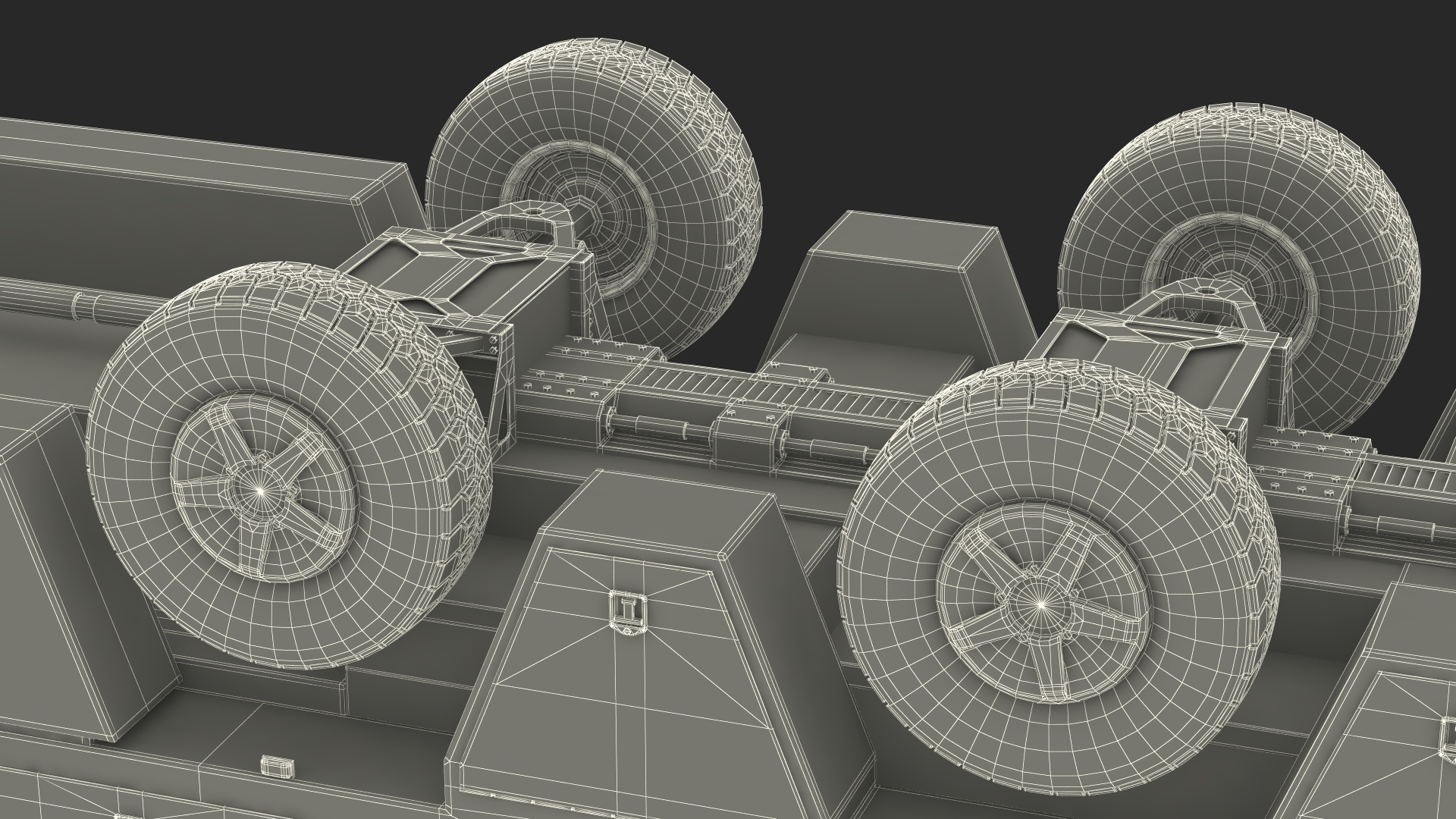Click the front-left wheel's hub center
Screen dimensions: 1456x819
click(x=259, y=491)
